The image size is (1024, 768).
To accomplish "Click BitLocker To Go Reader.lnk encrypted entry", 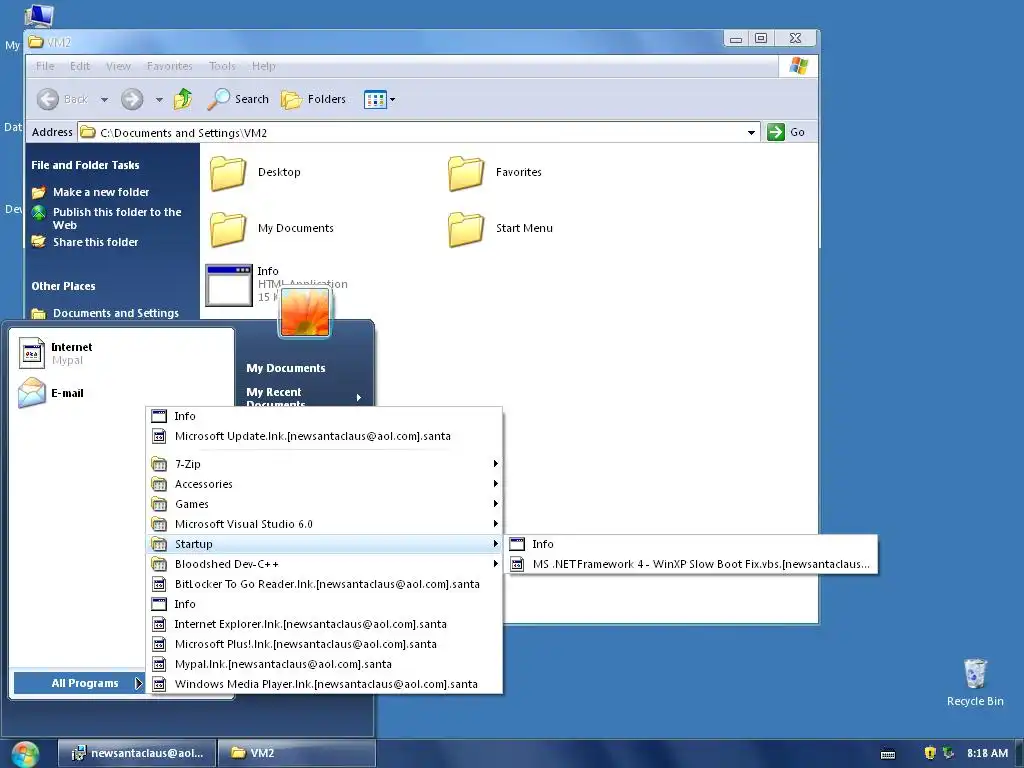I will click(x=325, y=584).
